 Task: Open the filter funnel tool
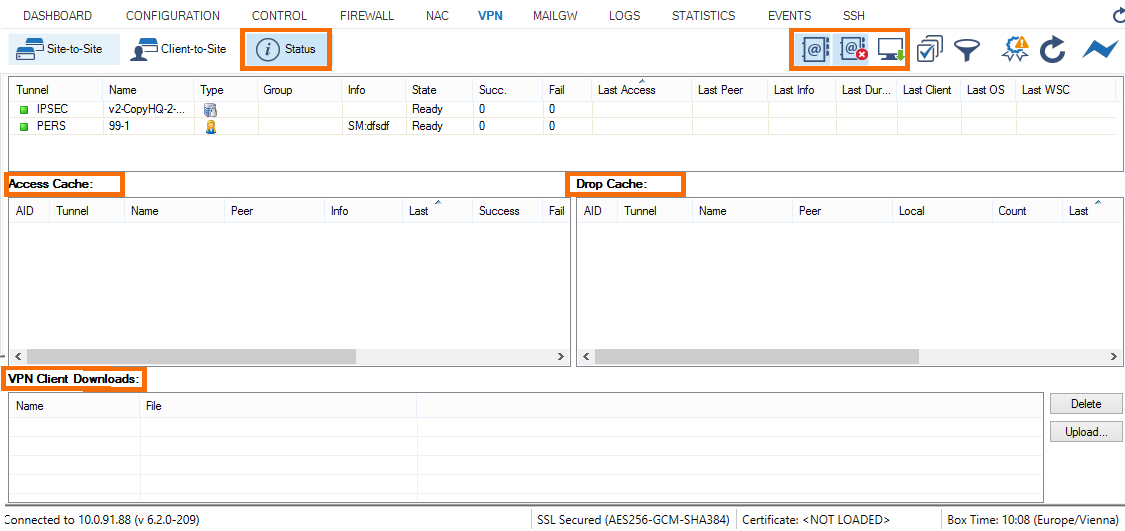(967, 50)
